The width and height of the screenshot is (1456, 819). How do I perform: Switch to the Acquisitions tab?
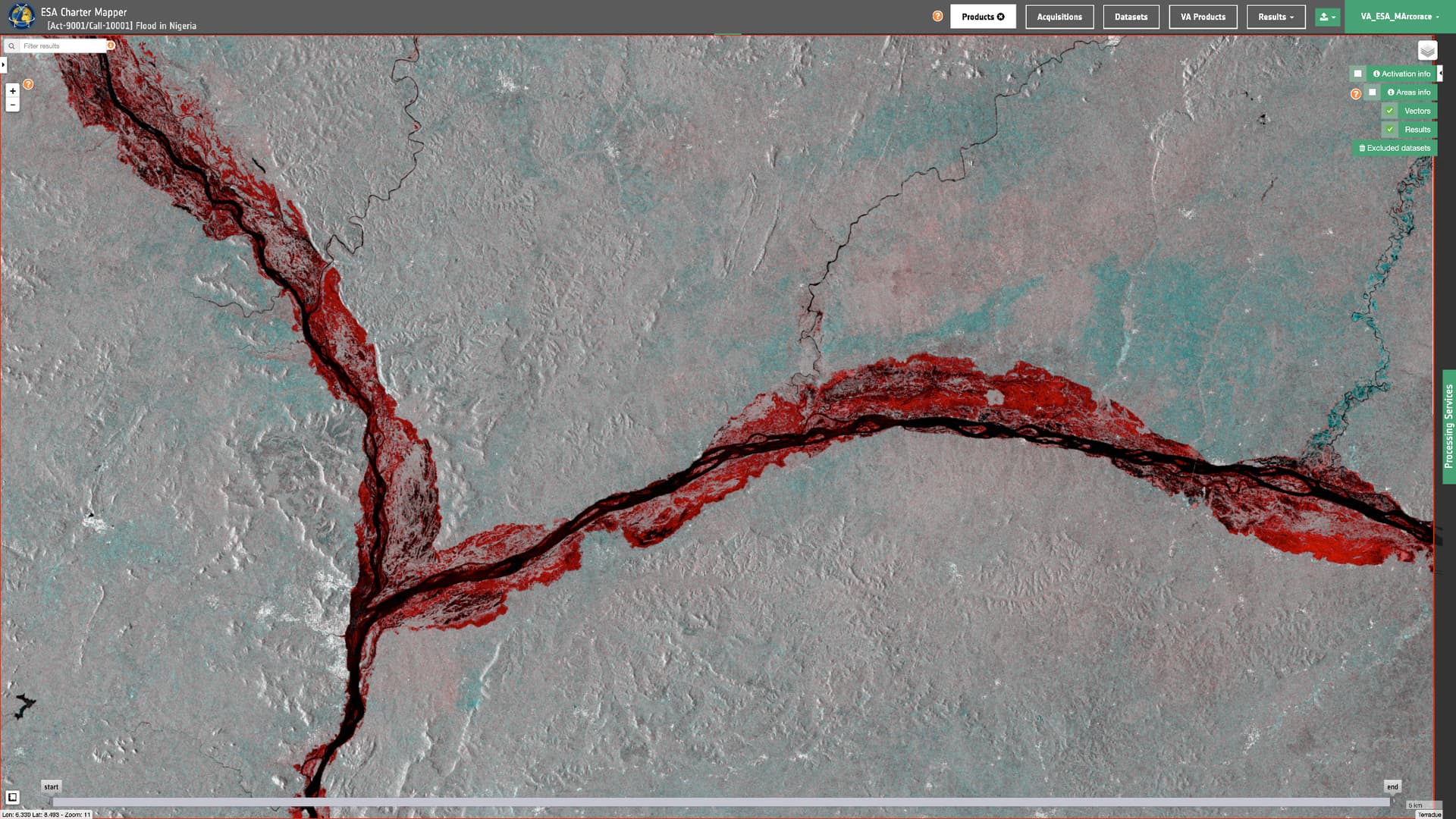click(x=1059, y=17)
